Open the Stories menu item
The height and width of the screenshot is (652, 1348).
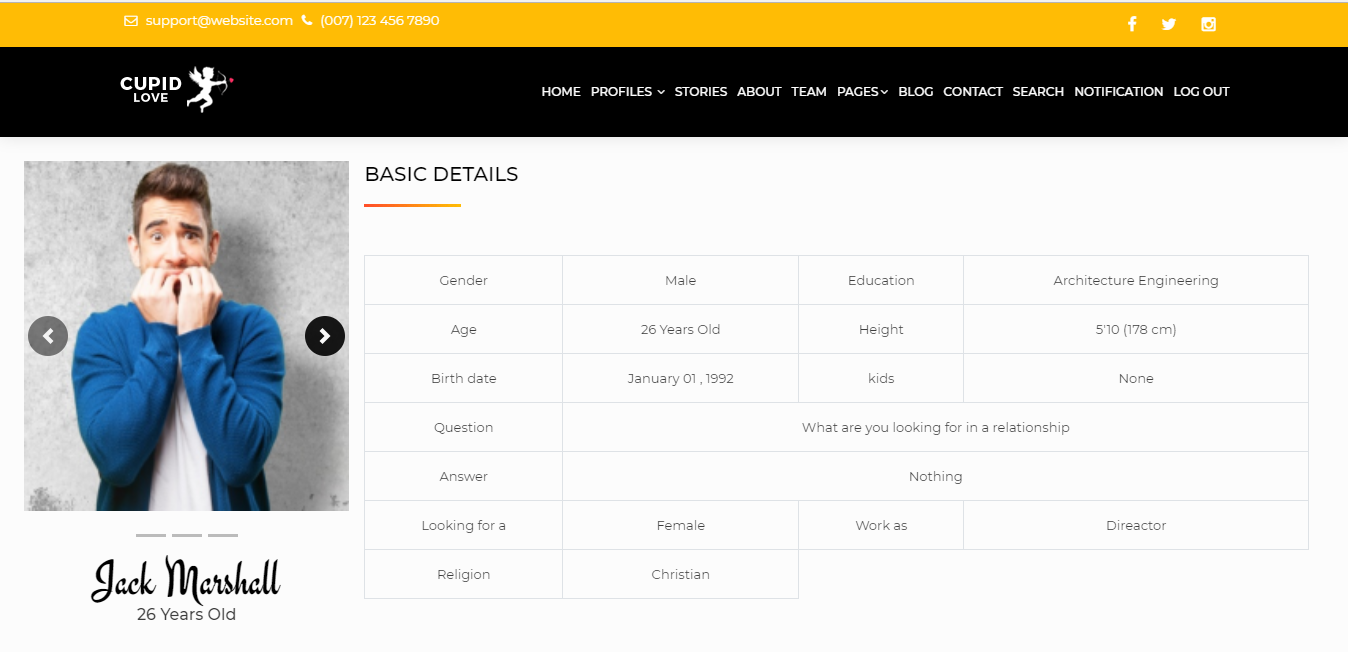[701, 92]
